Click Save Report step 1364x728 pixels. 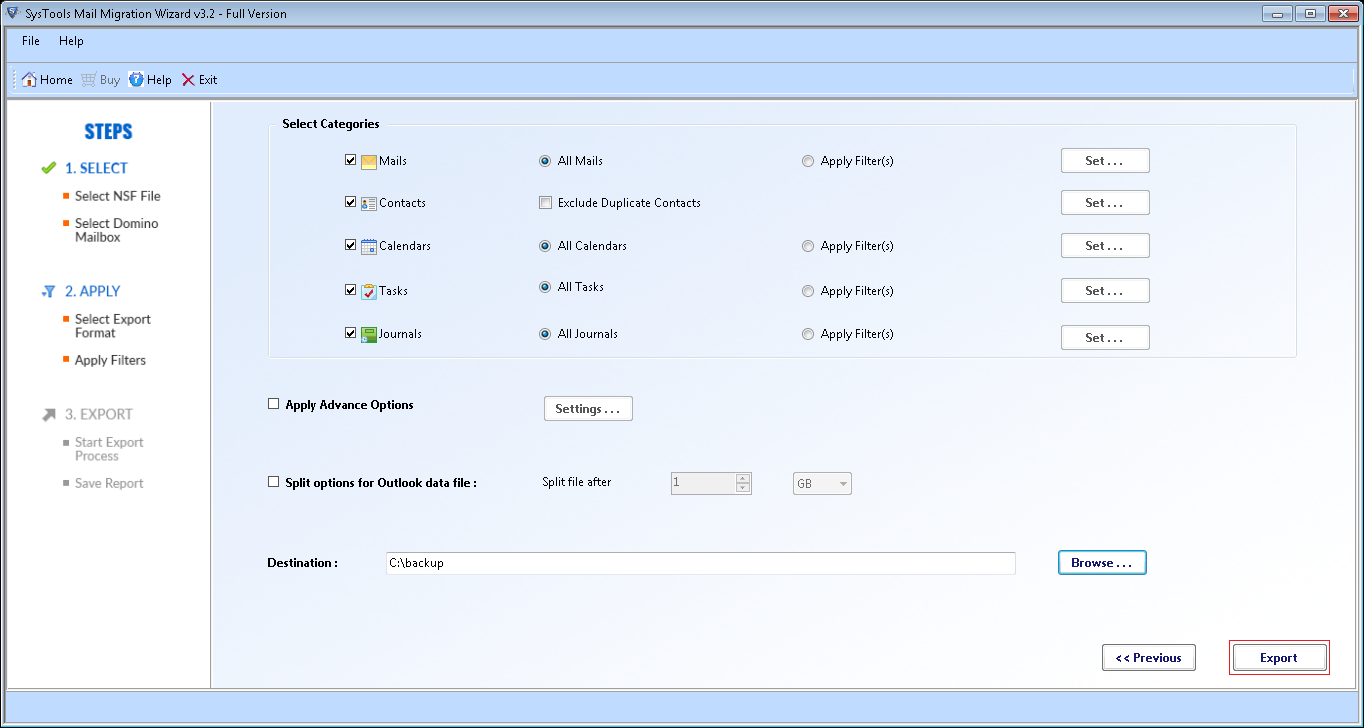click(x=109, y=483)
